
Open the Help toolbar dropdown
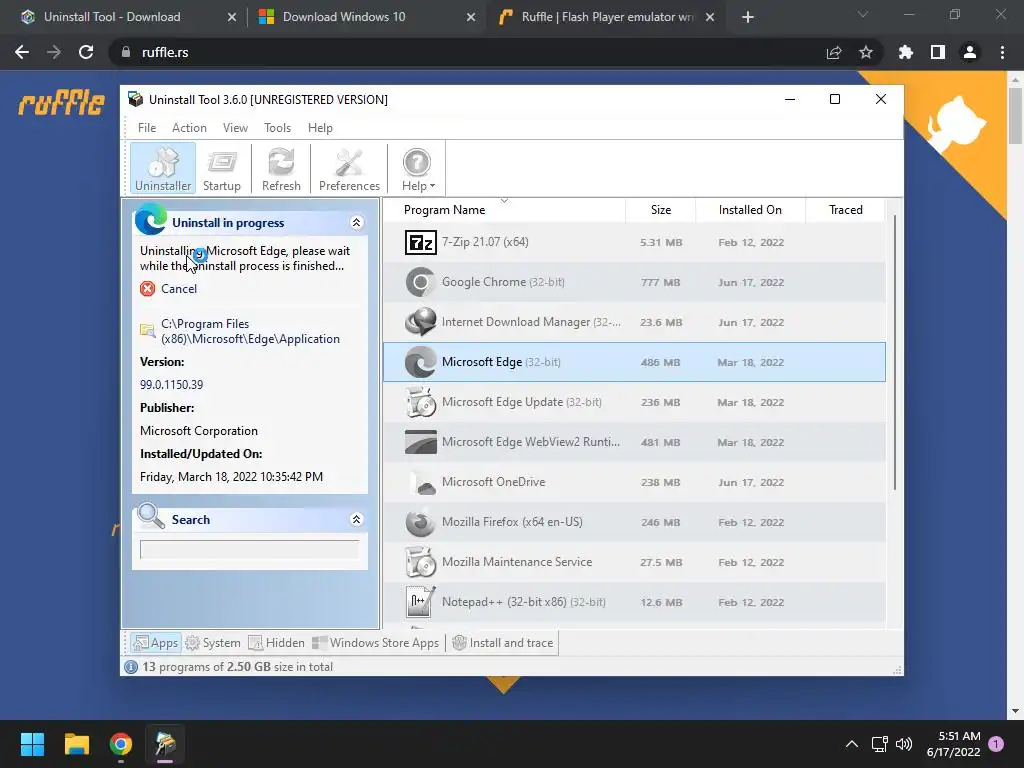click(x=418, y=169)
